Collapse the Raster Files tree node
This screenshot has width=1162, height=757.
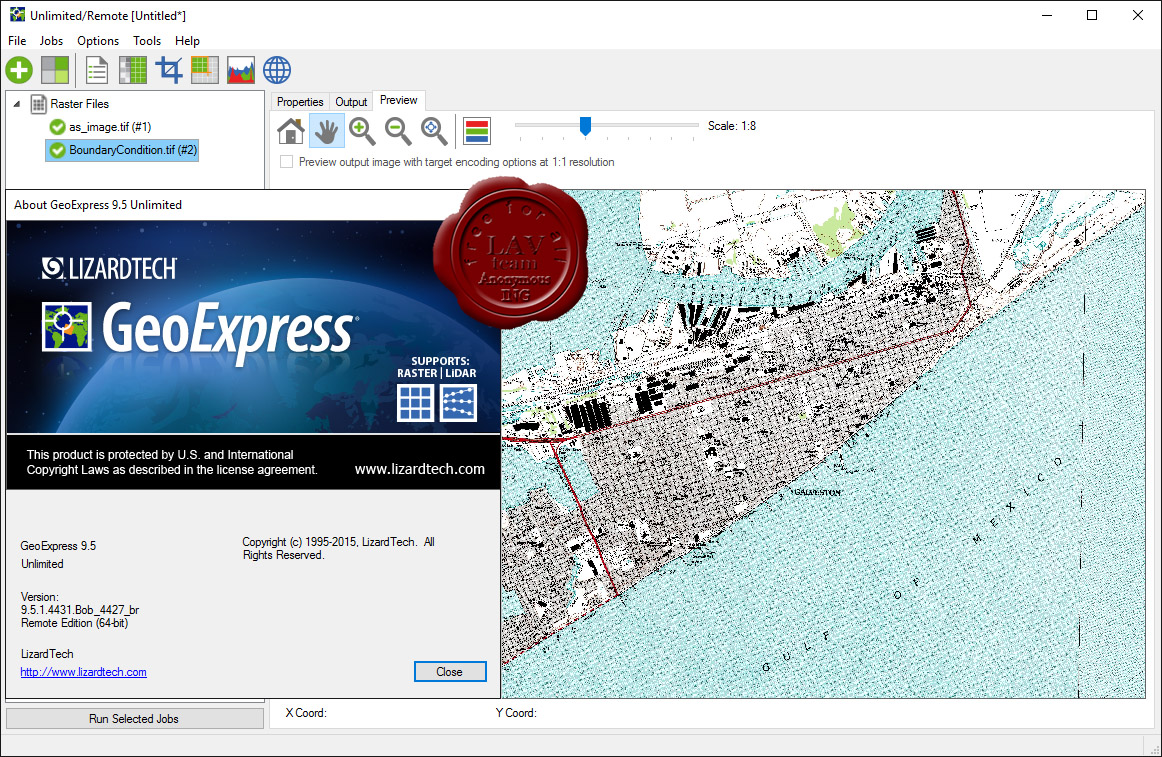16,104
